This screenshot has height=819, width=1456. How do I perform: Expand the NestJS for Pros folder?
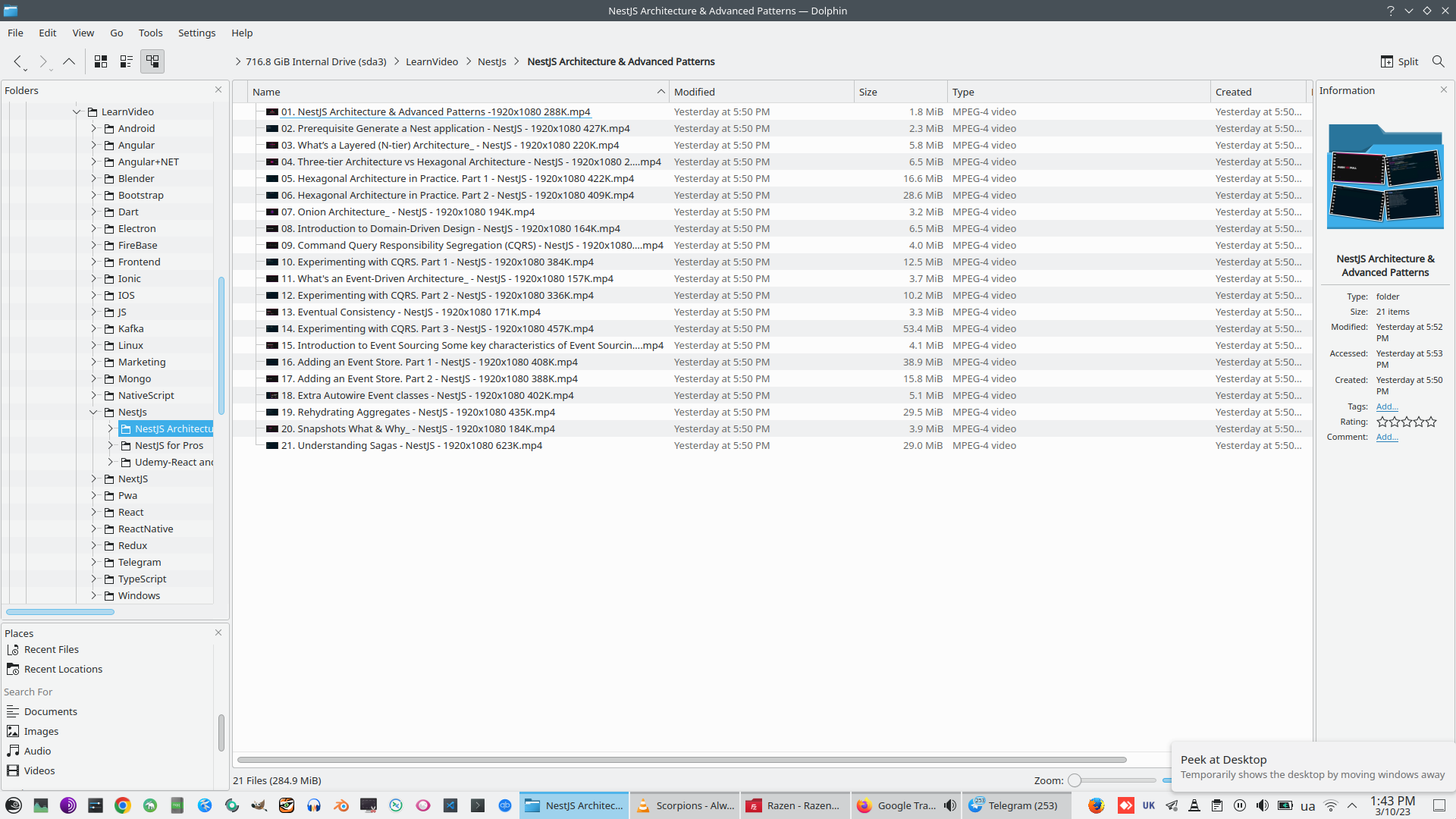pos(111,446)
